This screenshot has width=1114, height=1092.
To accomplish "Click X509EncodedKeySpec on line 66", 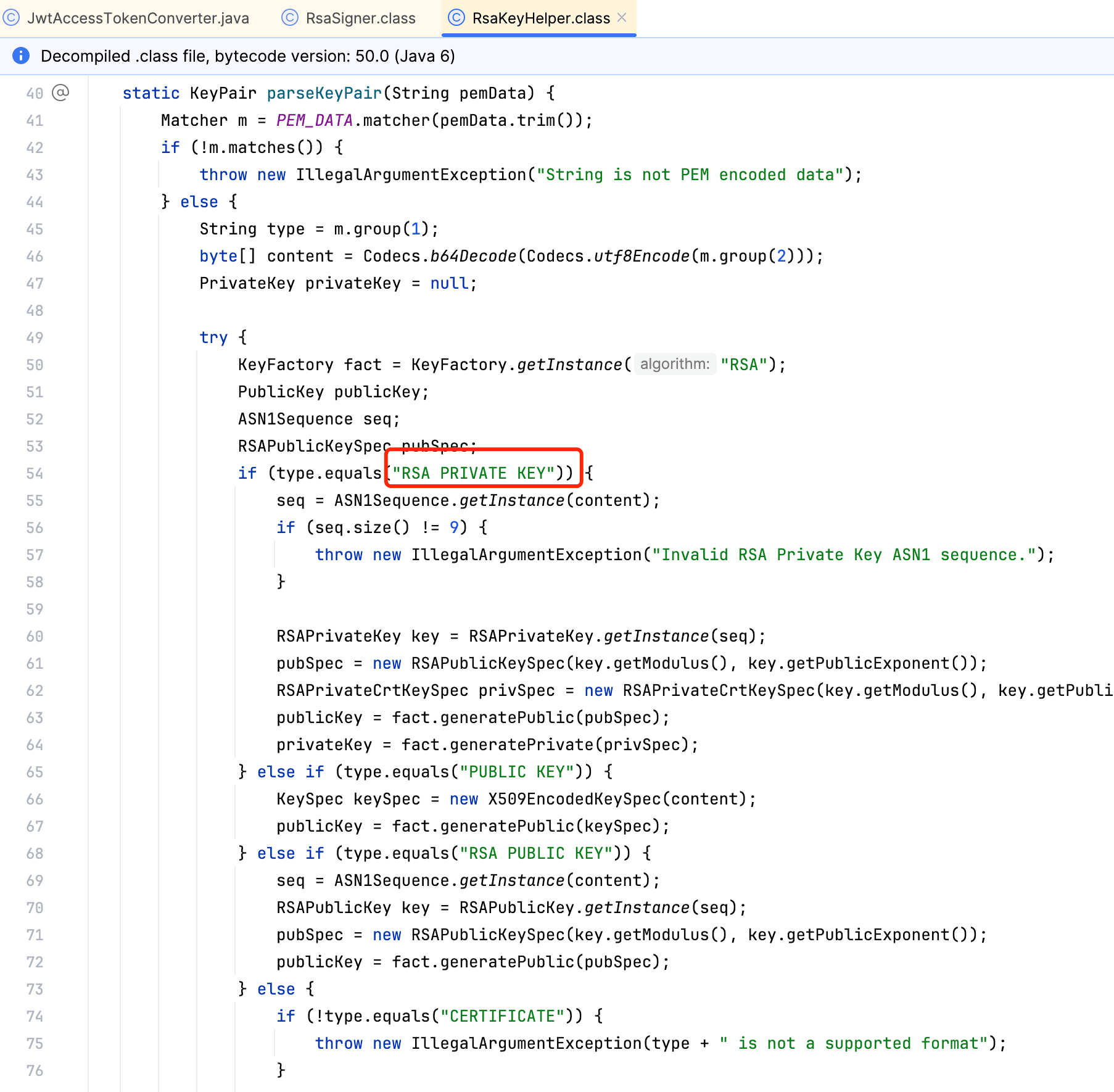I will (x=575, y=799).
